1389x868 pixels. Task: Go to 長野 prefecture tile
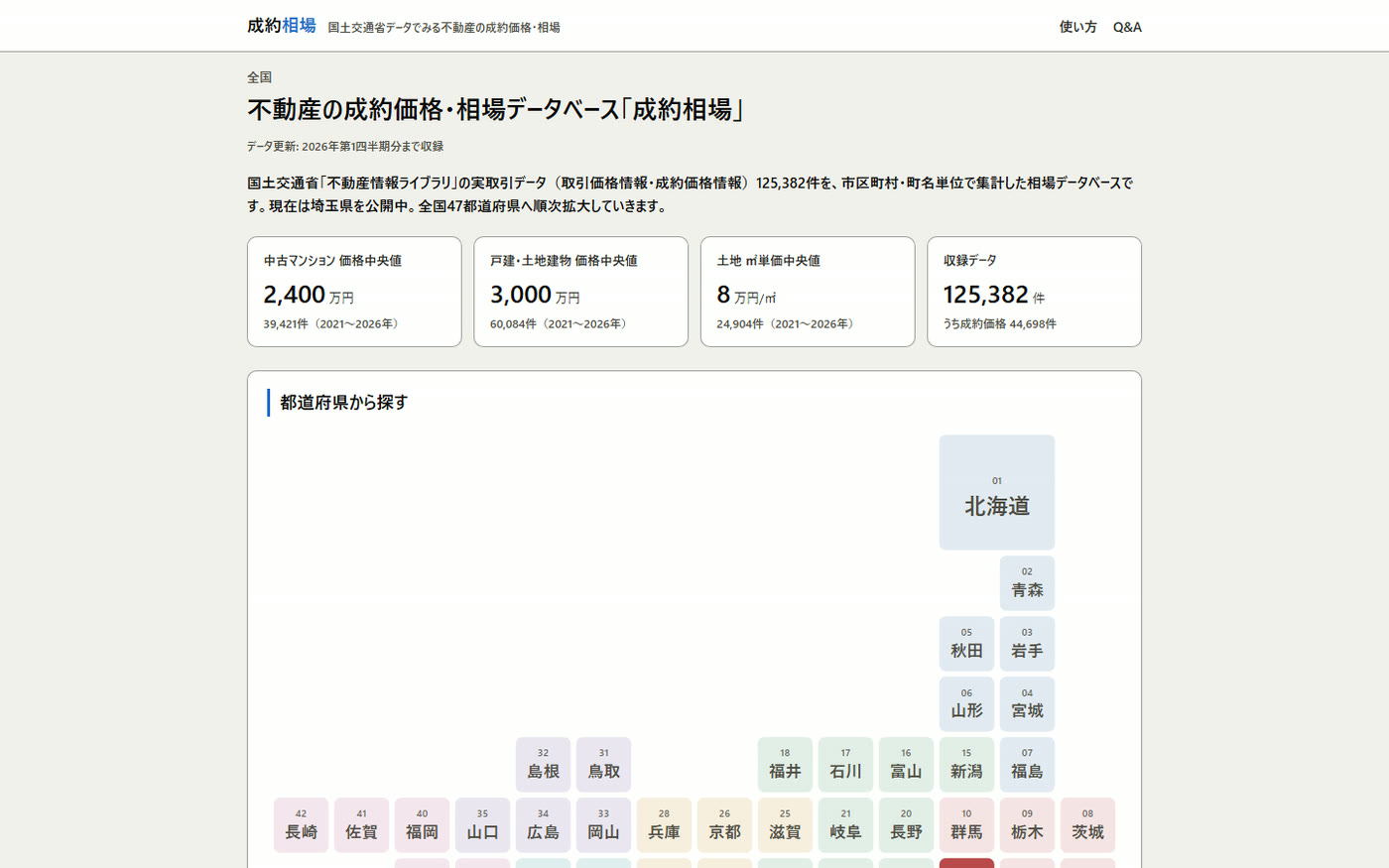[x=906, y=825]
